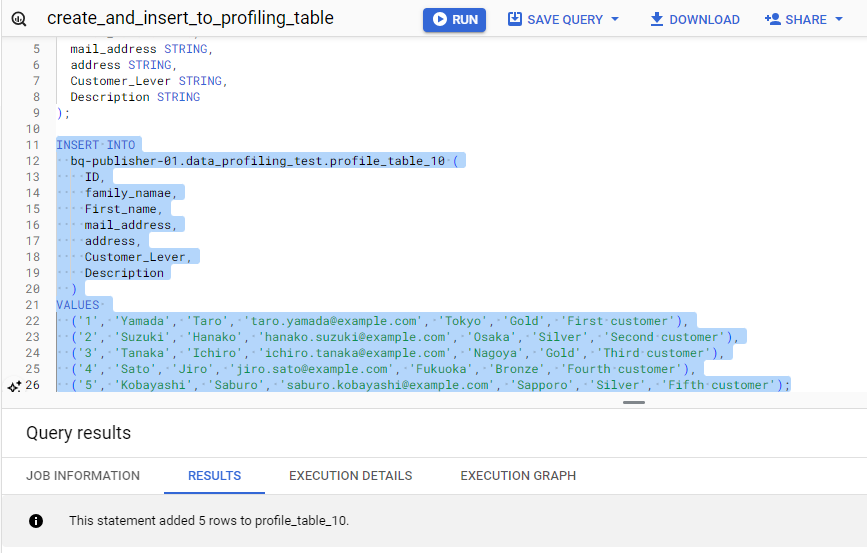This screenshot has height=553, width=867.
Task: Click 'First_name' column on line 15
Action: [121, 209]
